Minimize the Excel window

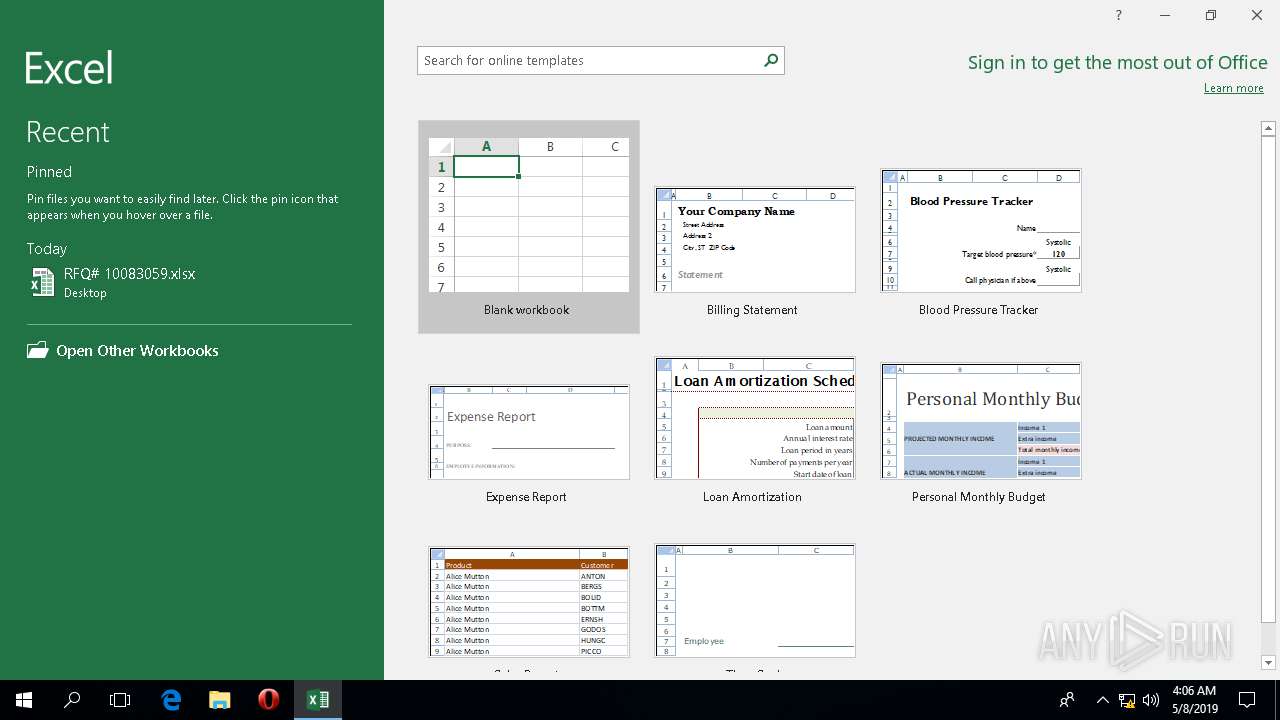coord(1165,15)
